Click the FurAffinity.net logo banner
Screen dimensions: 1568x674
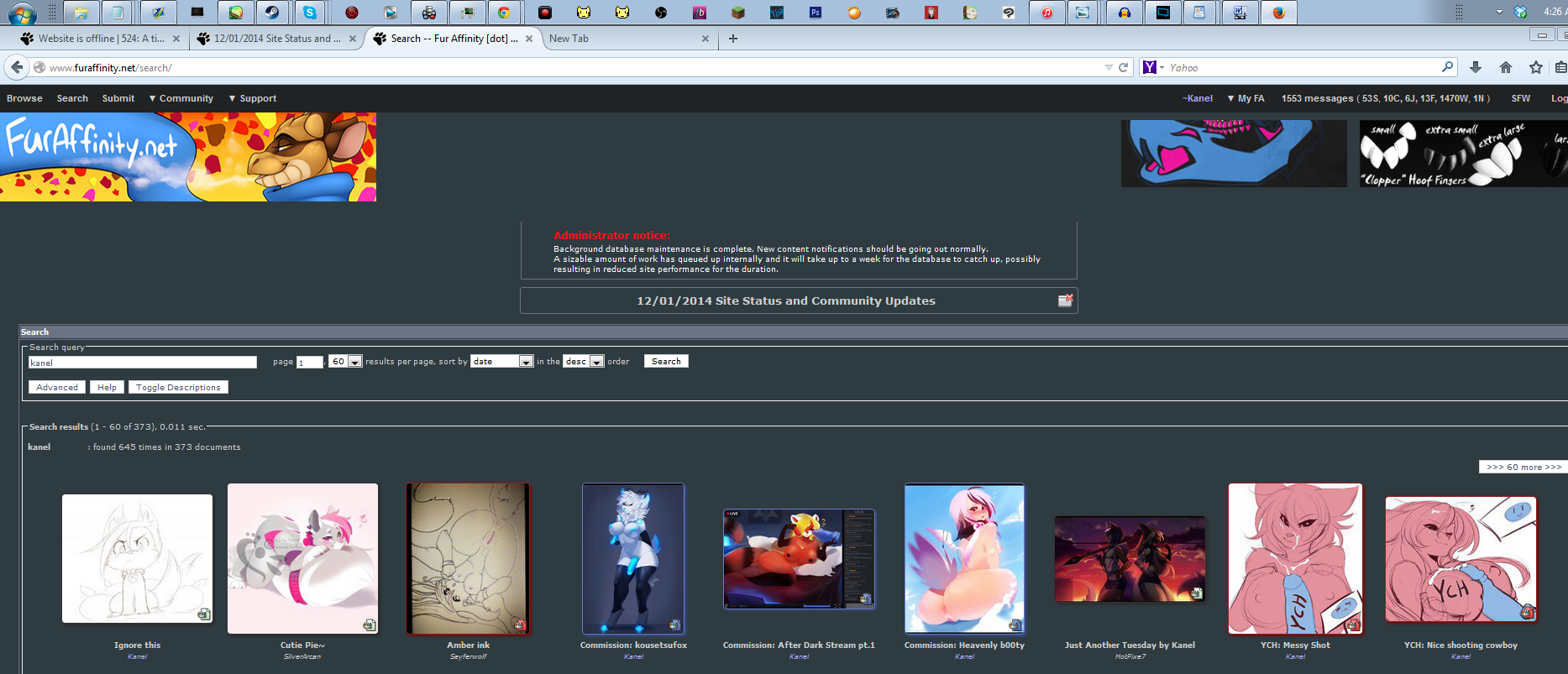pyautogui.click(x=188, y=157)
